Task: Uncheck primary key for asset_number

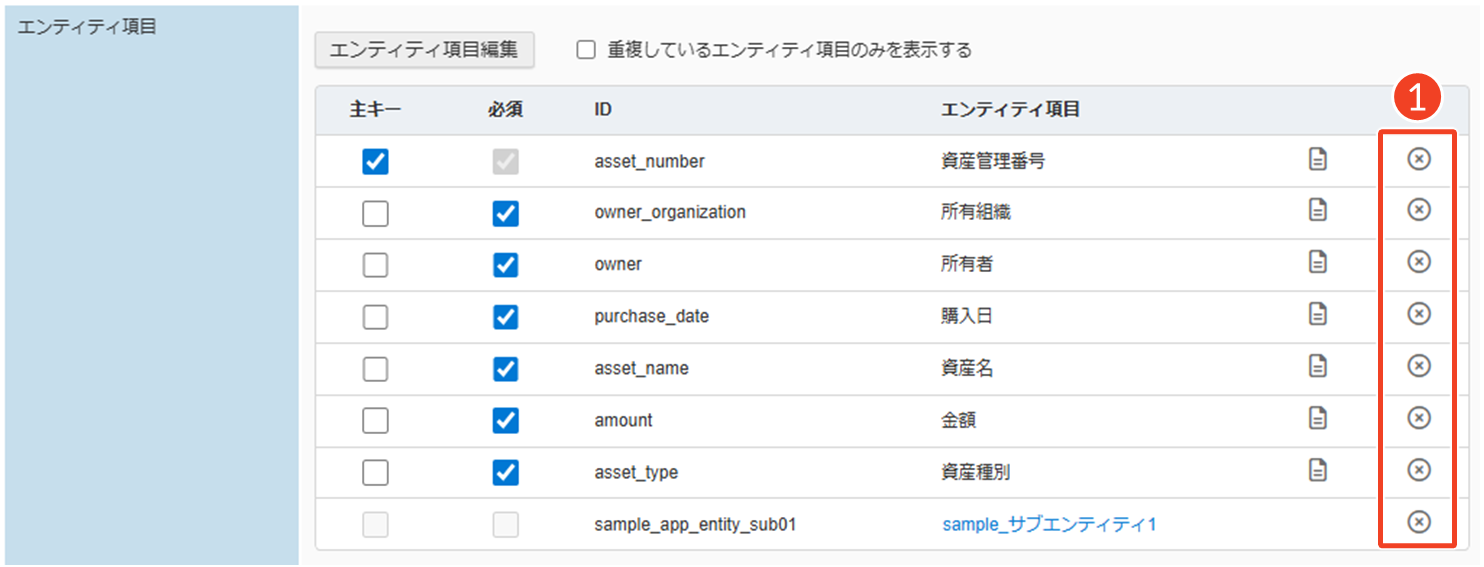Action: [375, 162]
